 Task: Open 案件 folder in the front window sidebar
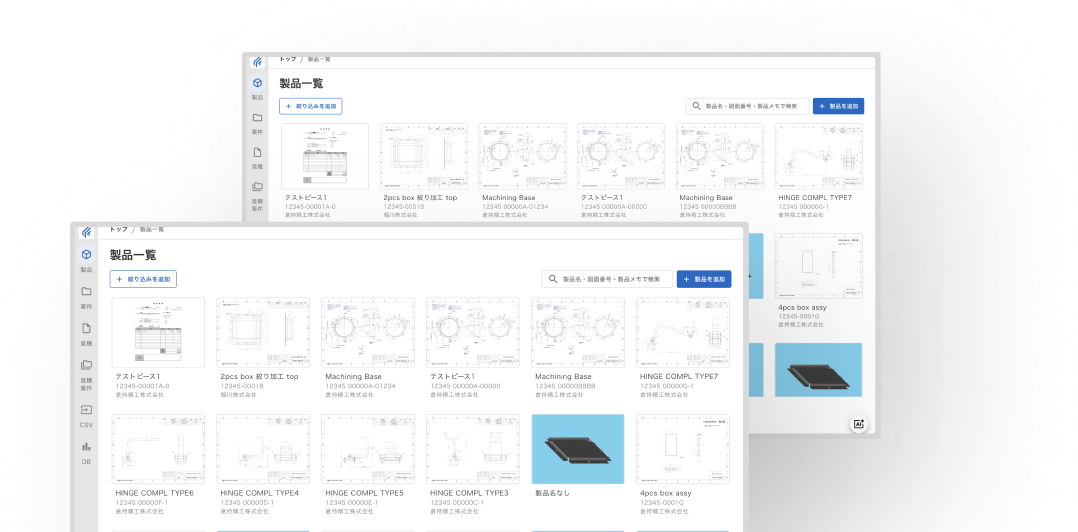click(x=86, y=297)
